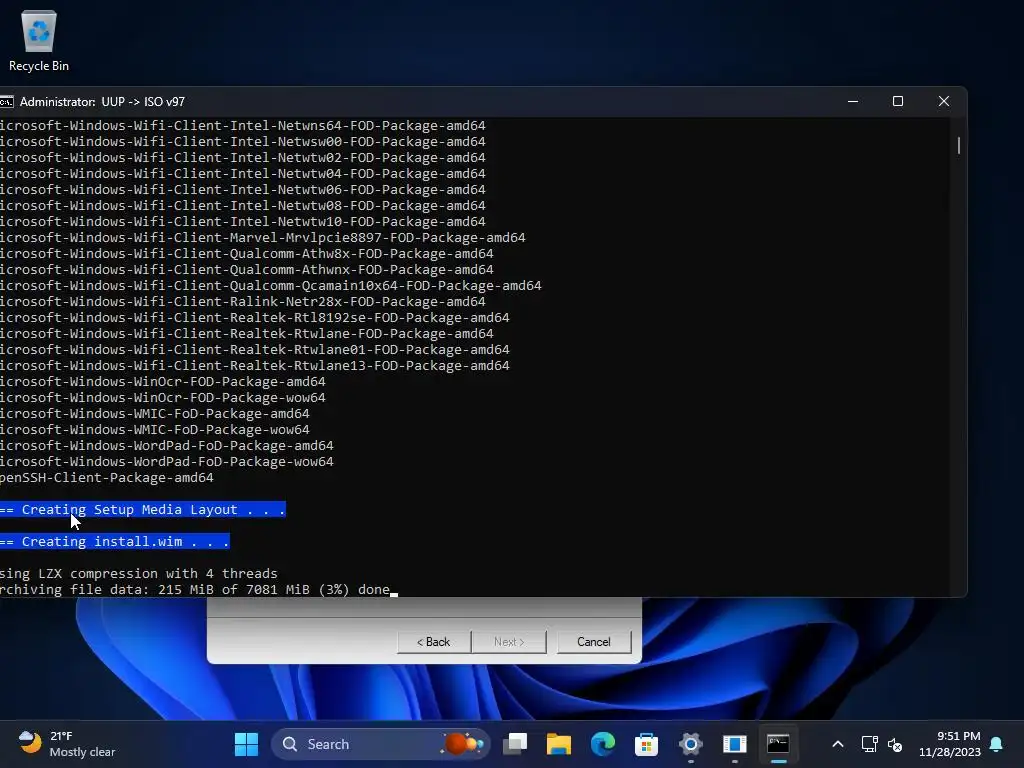Click the WinOcr-FOD-Package-wow64 line
The width and height of the screenshot is (1024, 768).
[x=163, y=398]
